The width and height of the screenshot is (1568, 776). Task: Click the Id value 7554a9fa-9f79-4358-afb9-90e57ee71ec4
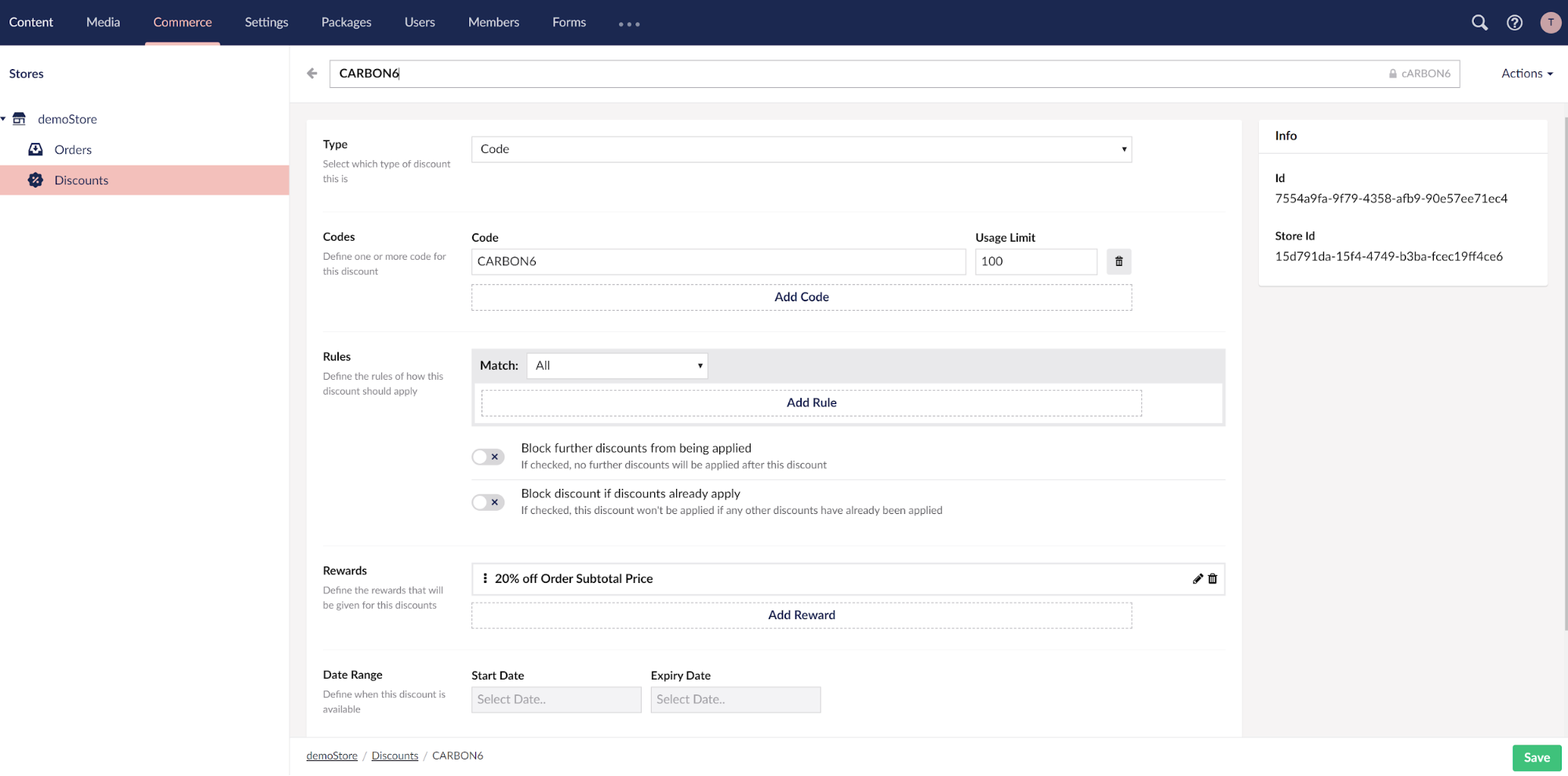(1391, 199)
